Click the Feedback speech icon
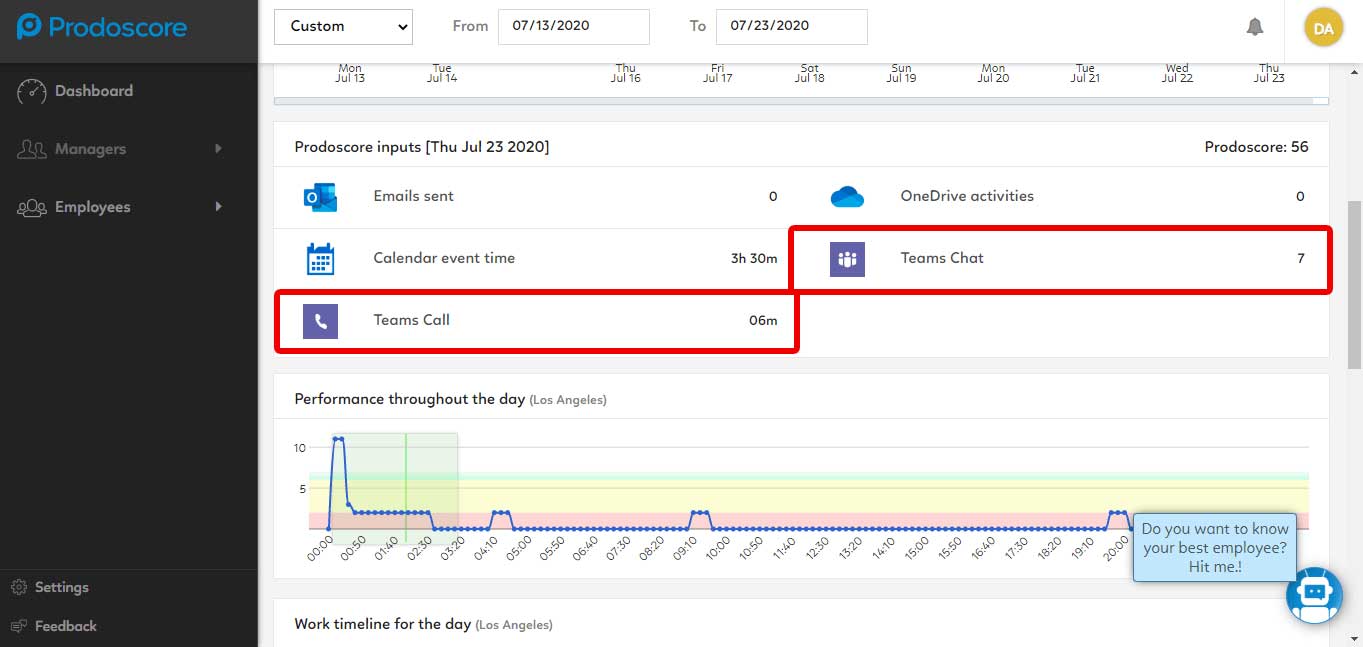 (x=18, y=626)
